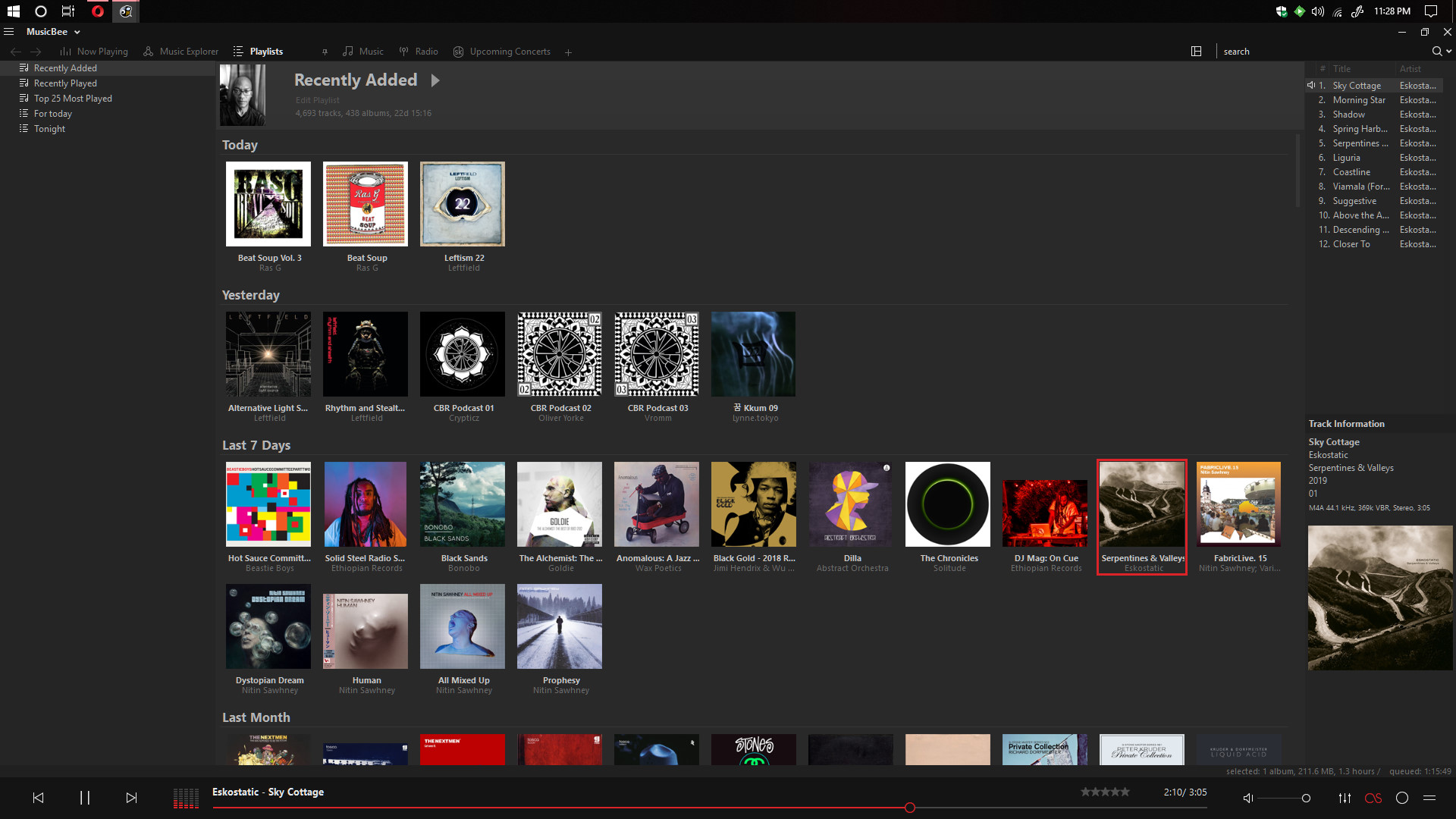Open the equalizer settings icon
The width and height of the screenshot is (1456, 819).
click(1345, 798)
